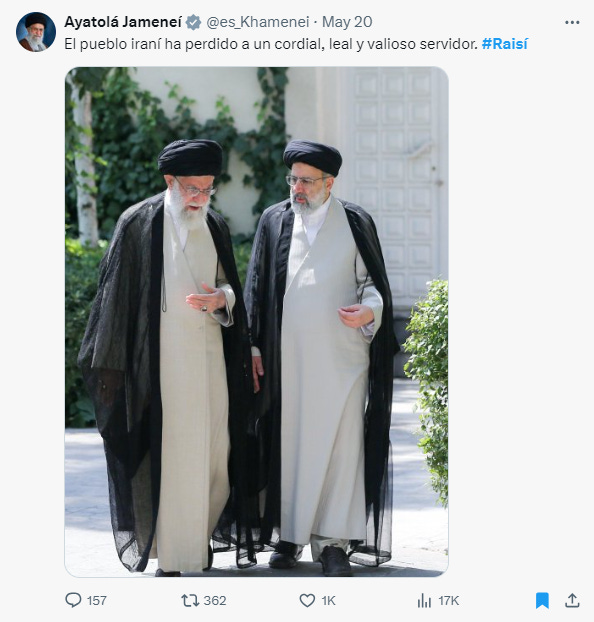Click the May 20 timestamp
594x622 pixels.
point(347,22)
